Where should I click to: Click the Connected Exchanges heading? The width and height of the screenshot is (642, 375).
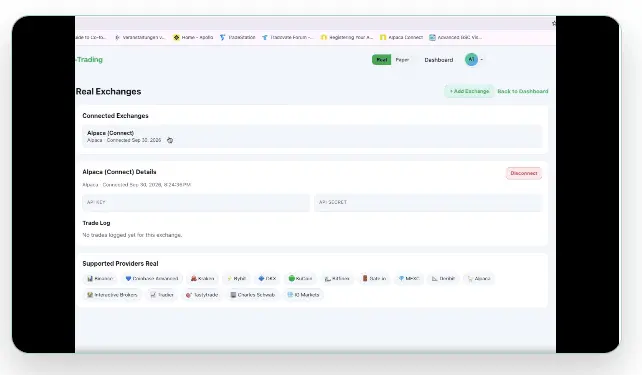tap(115, 116)
